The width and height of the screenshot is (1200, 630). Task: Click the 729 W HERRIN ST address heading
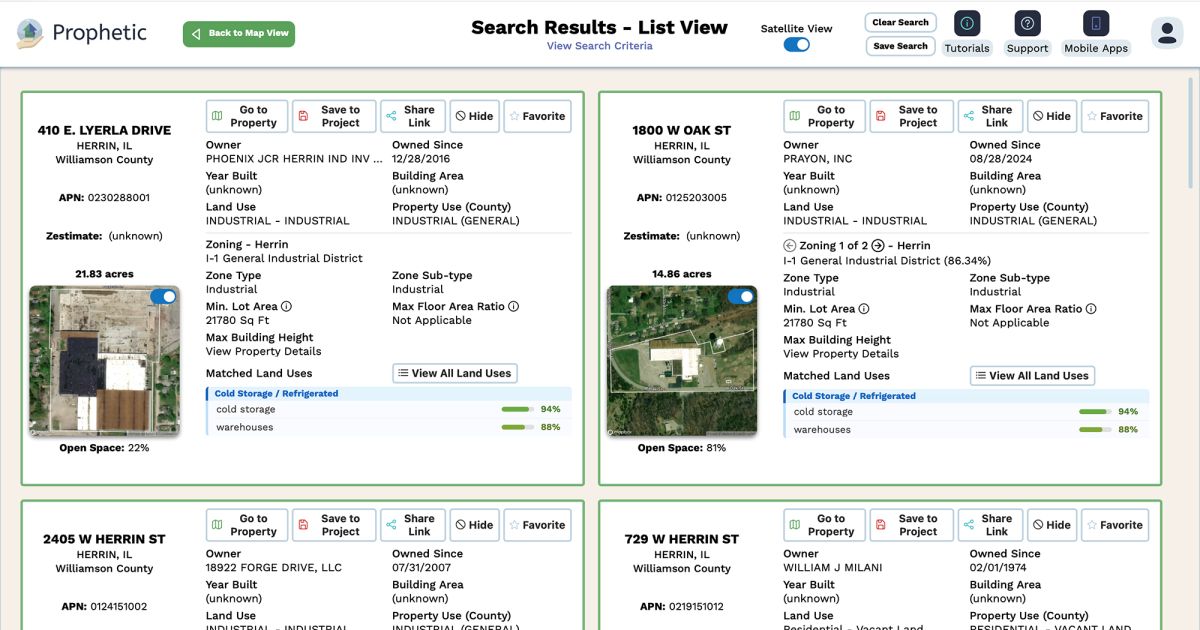(682, 539)
